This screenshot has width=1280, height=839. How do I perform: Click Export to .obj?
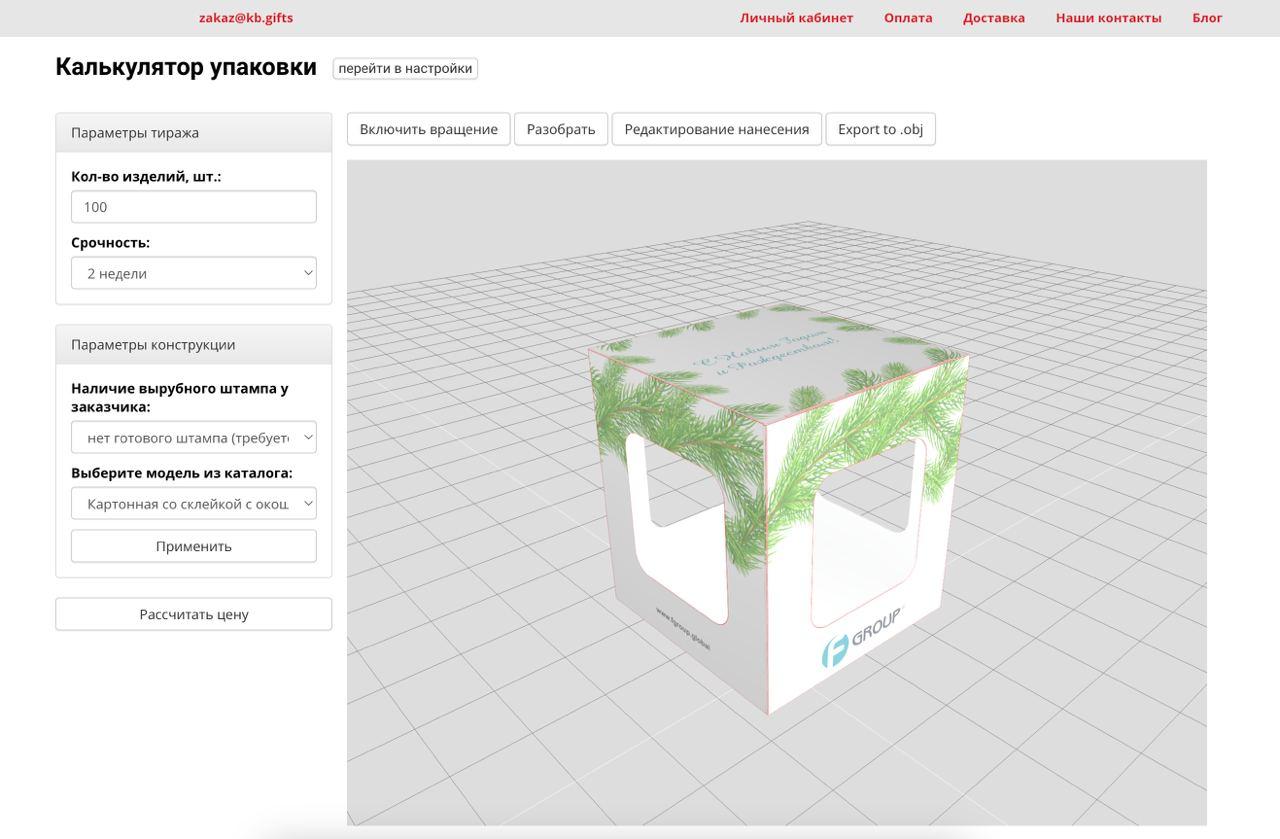tap(880, 129)
